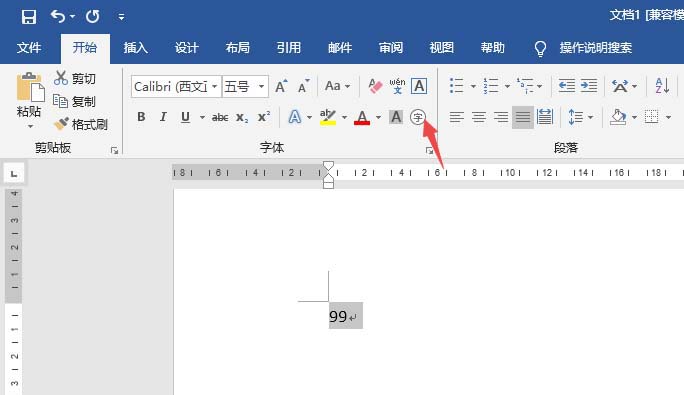Customize the Quick Access Toolbar
The height and width of the screenshot is (395, 684).
pos(121,17)
